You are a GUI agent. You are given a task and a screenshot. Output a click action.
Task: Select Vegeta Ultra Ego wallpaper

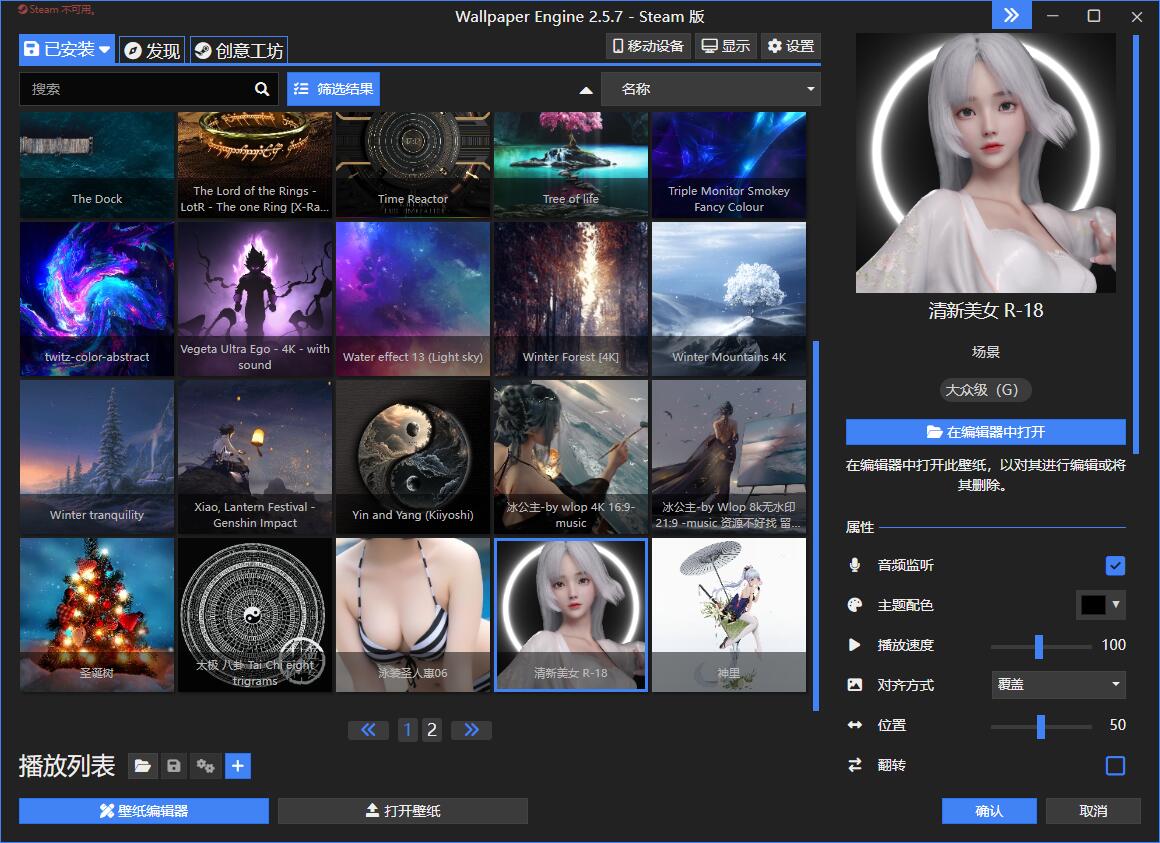coord(255,299)
